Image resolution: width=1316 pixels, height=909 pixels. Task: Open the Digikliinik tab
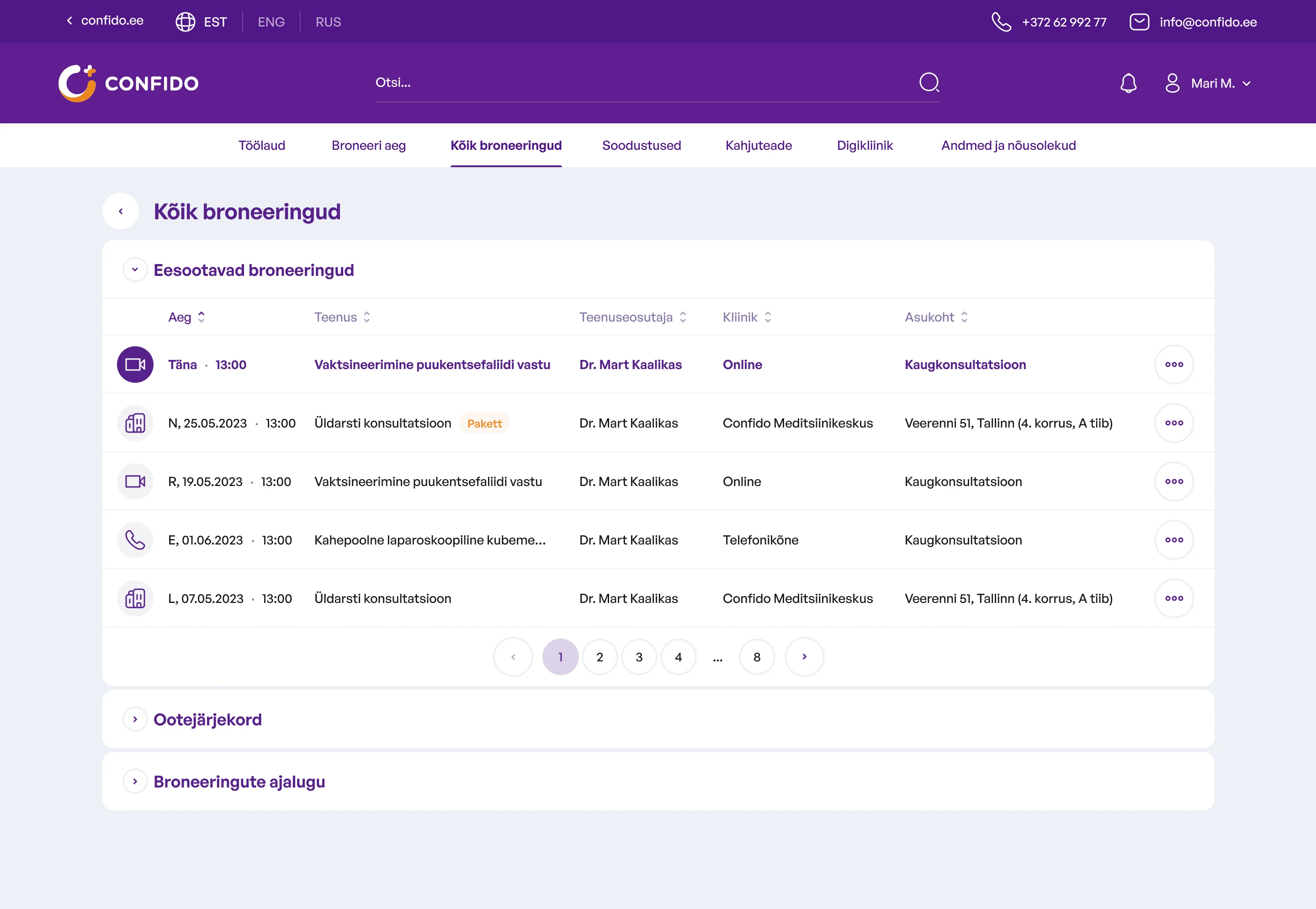[x=864, y=146]
